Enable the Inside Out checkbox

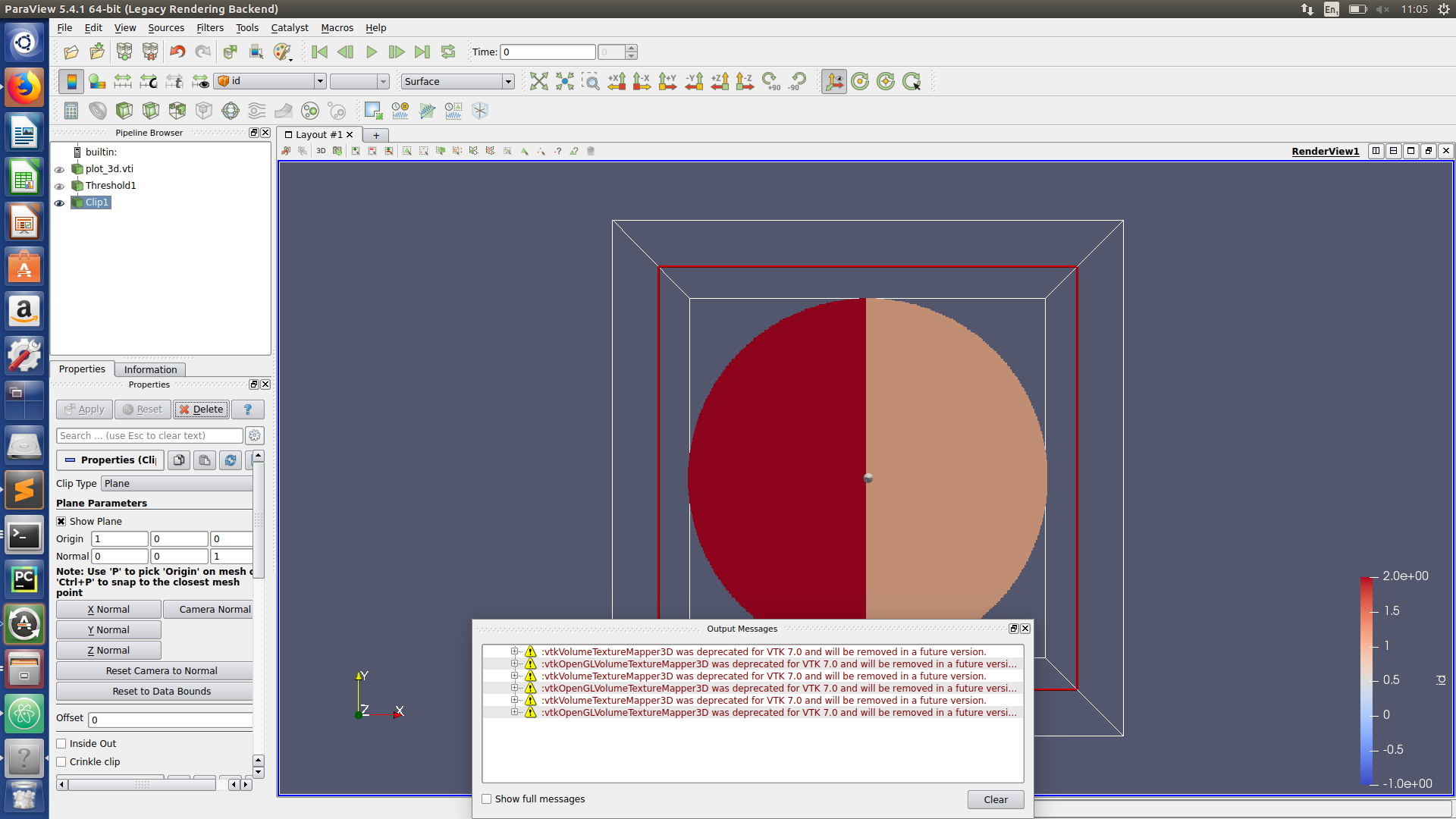(x=61, y=744)
